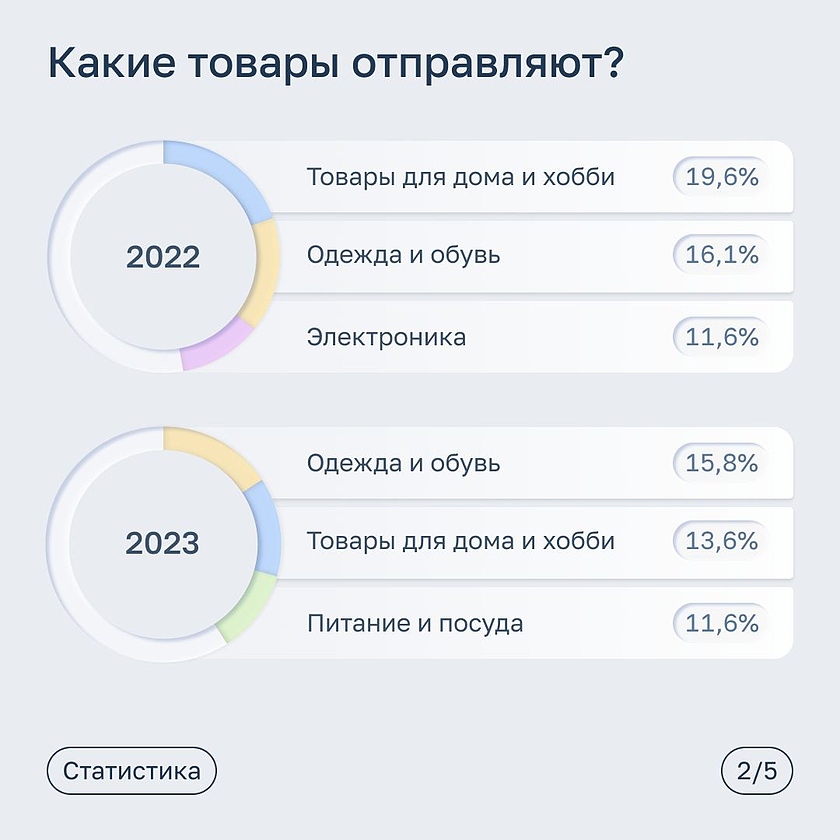Click the 11,6% badge beside Электроника
This screenshot has height=840, width=840.
coord(722,336)
